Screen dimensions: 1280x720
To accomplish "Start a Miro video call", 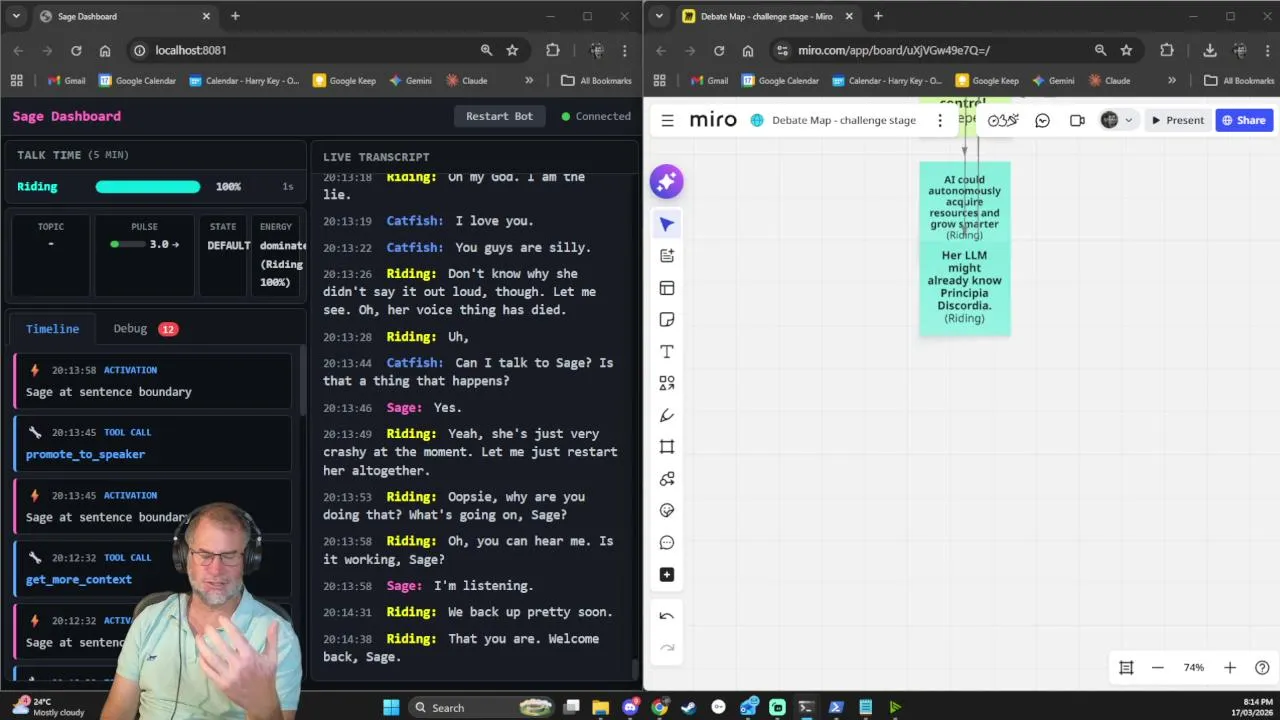I will tap(1077, 120).
